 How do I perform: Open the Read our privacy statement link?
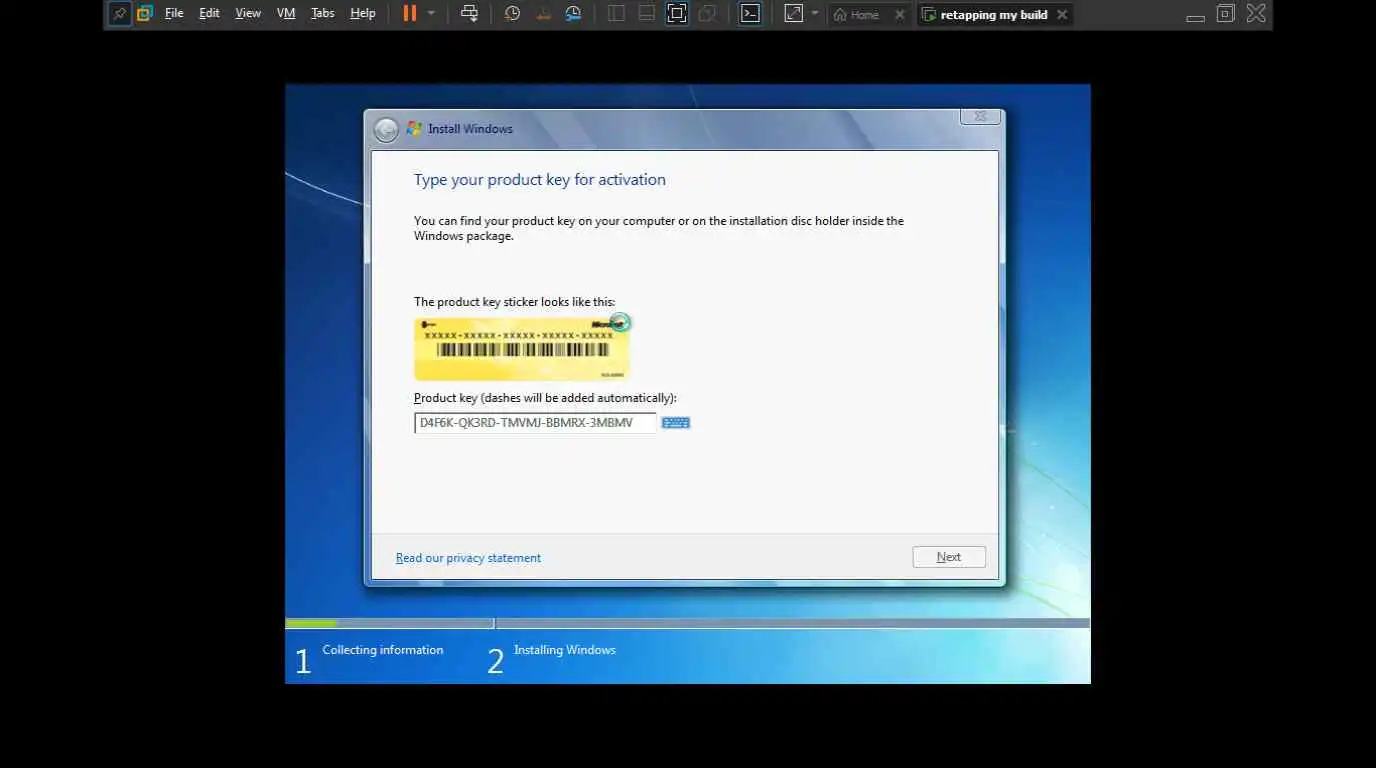pyautogui.click(x=468, y=558)
